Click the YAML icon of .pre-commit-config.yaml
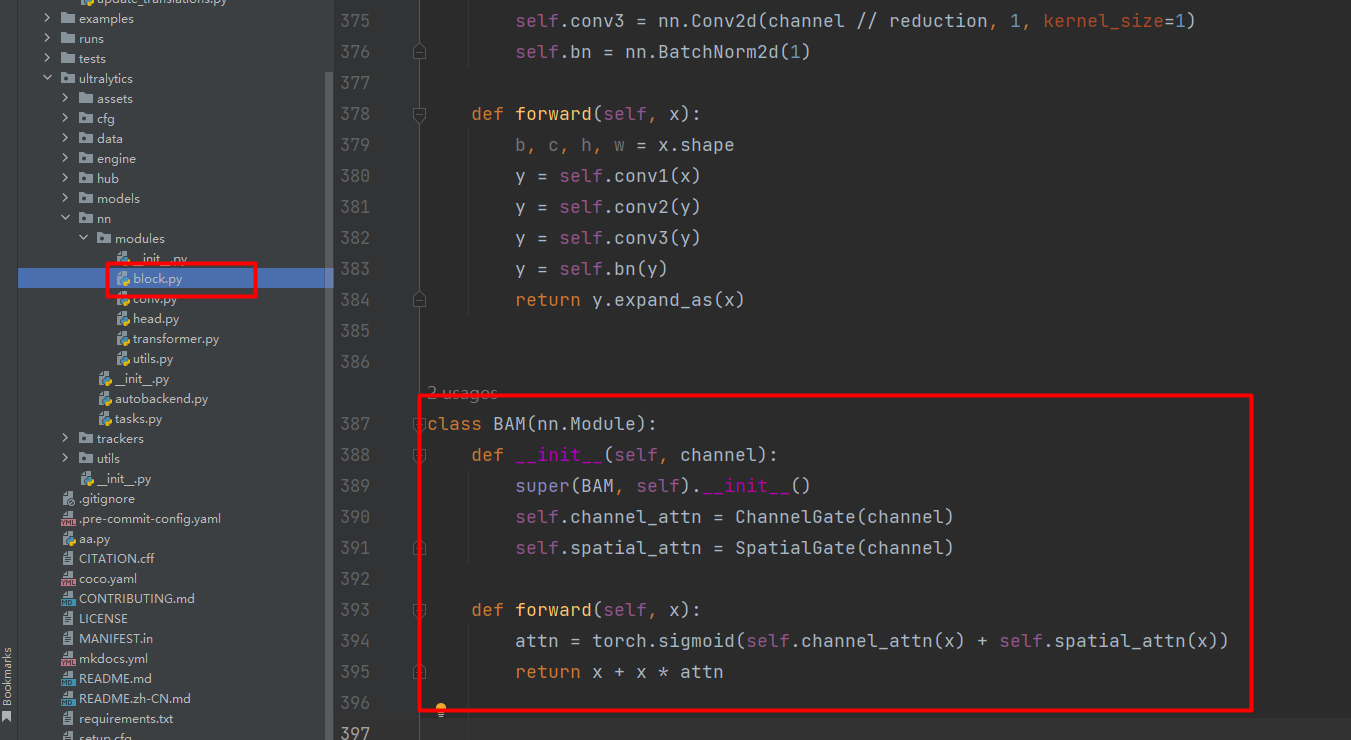 point(68,519)
